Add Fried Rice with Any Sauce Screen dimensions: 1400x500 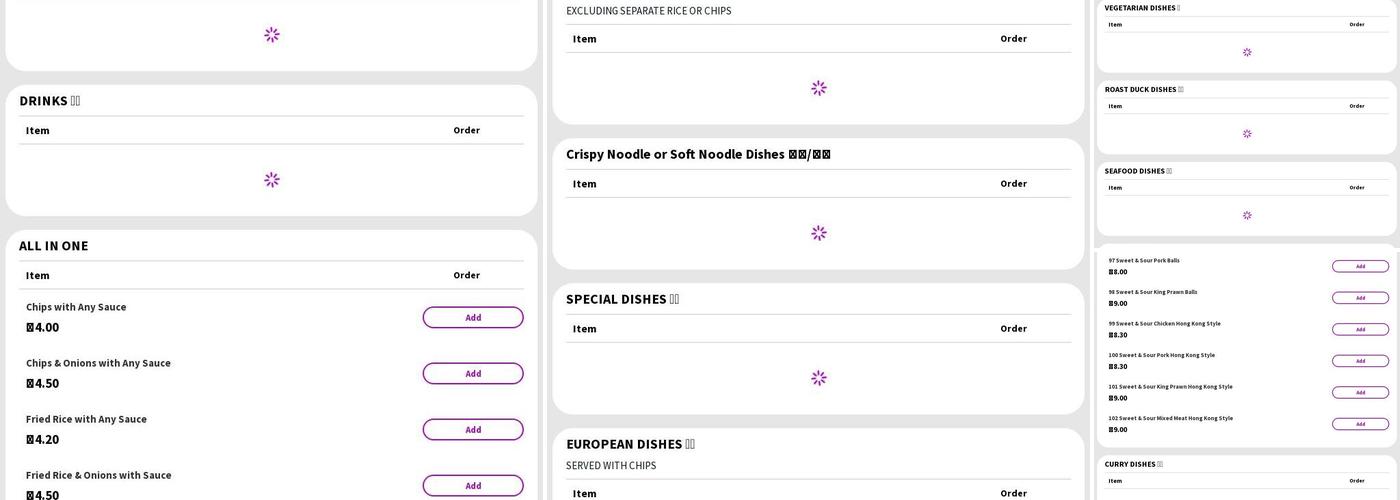[472, 429]
